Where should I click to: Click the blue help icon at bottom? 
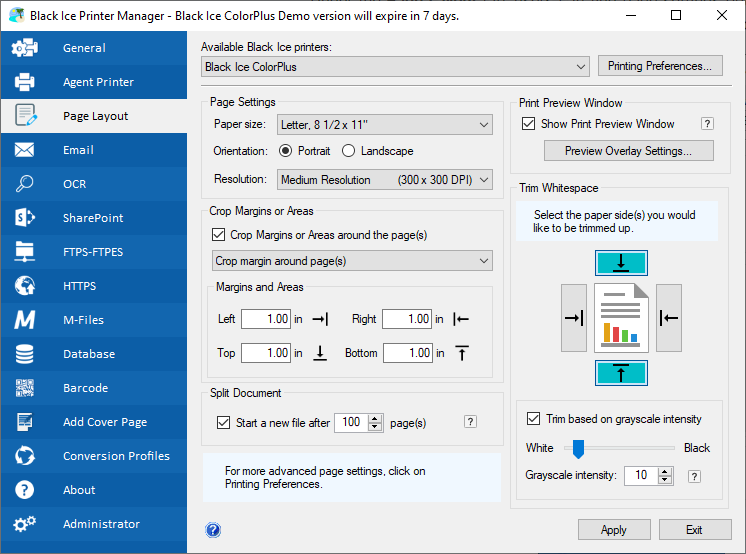coord(212,530)
